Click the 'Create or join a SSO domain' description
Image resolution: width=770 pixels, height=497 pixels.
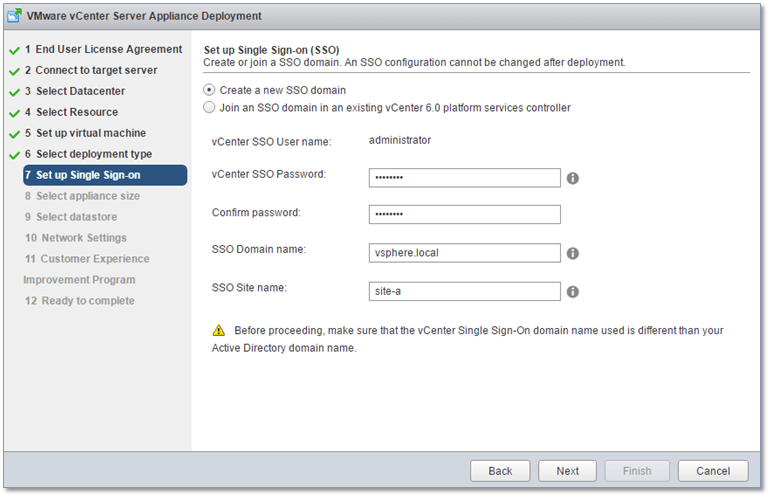pyautogui.click(x=414, y=62)
